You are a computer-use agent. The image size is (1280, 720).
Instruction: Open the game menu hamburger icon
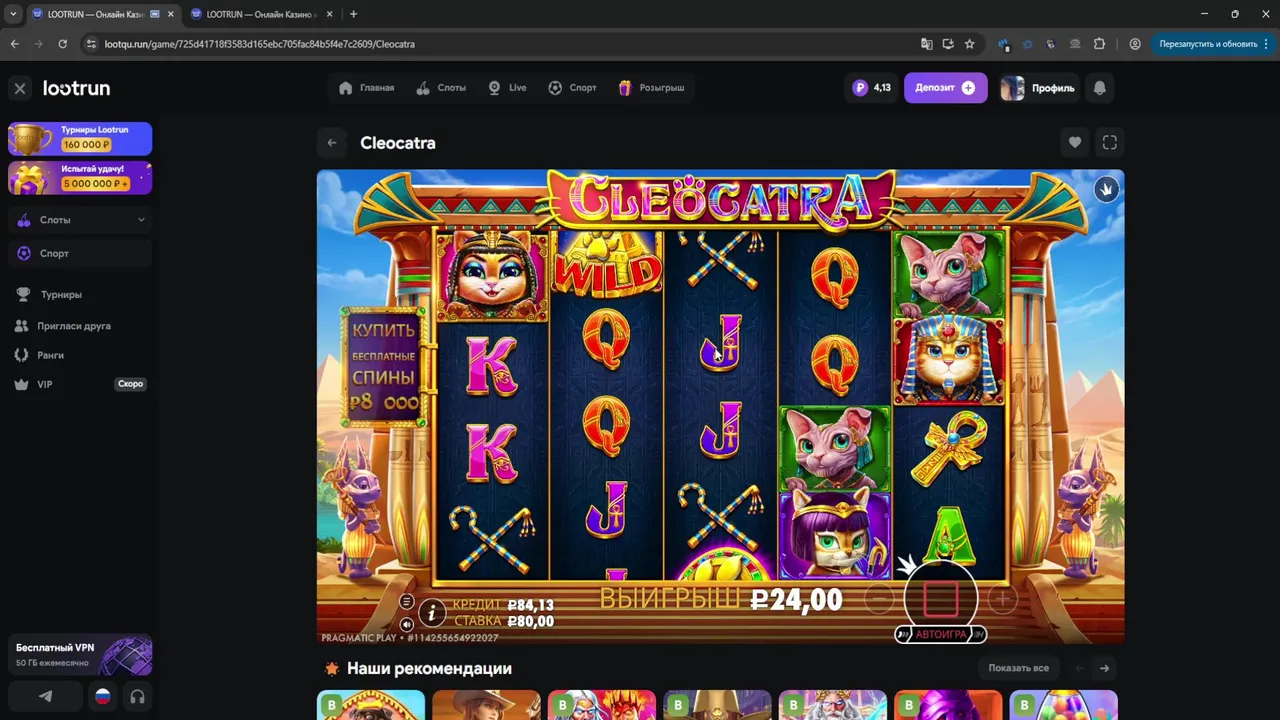click(406, 601)
